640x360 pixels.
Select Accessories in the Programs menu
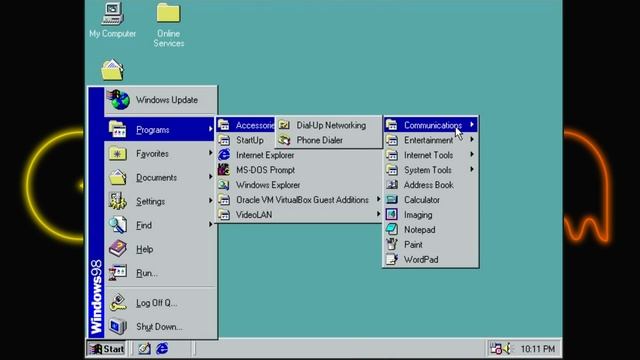[246, 125]
